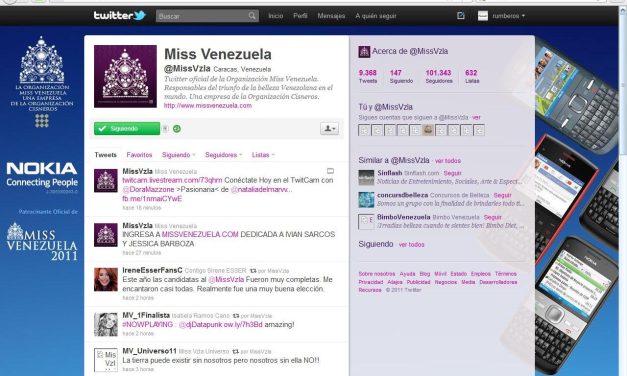627x376 pixels.
Task: Click the green retweets icon beside Siguiendo
Action: [176, 128]
